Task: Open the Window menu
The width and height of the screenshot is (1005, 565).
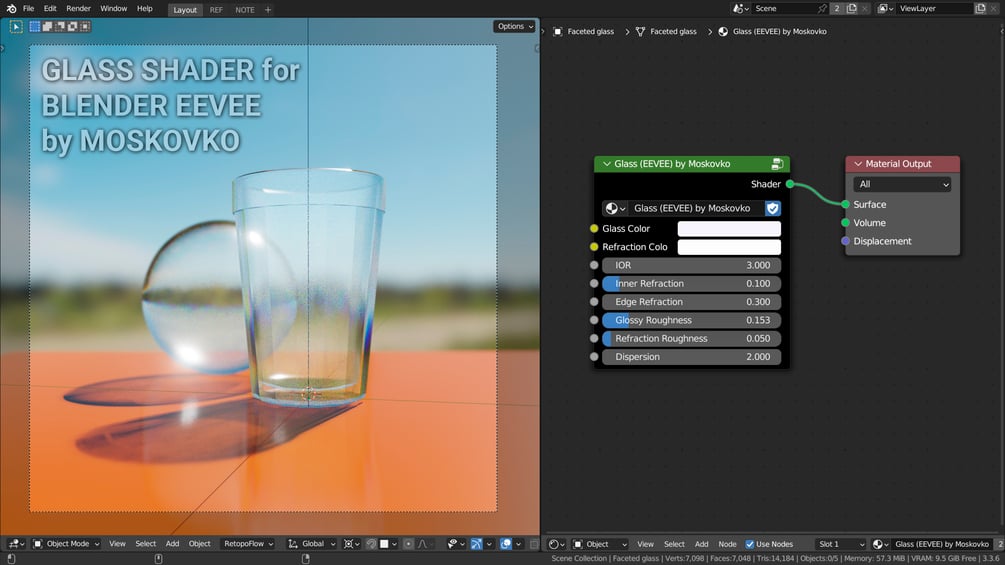Action: 113,8
